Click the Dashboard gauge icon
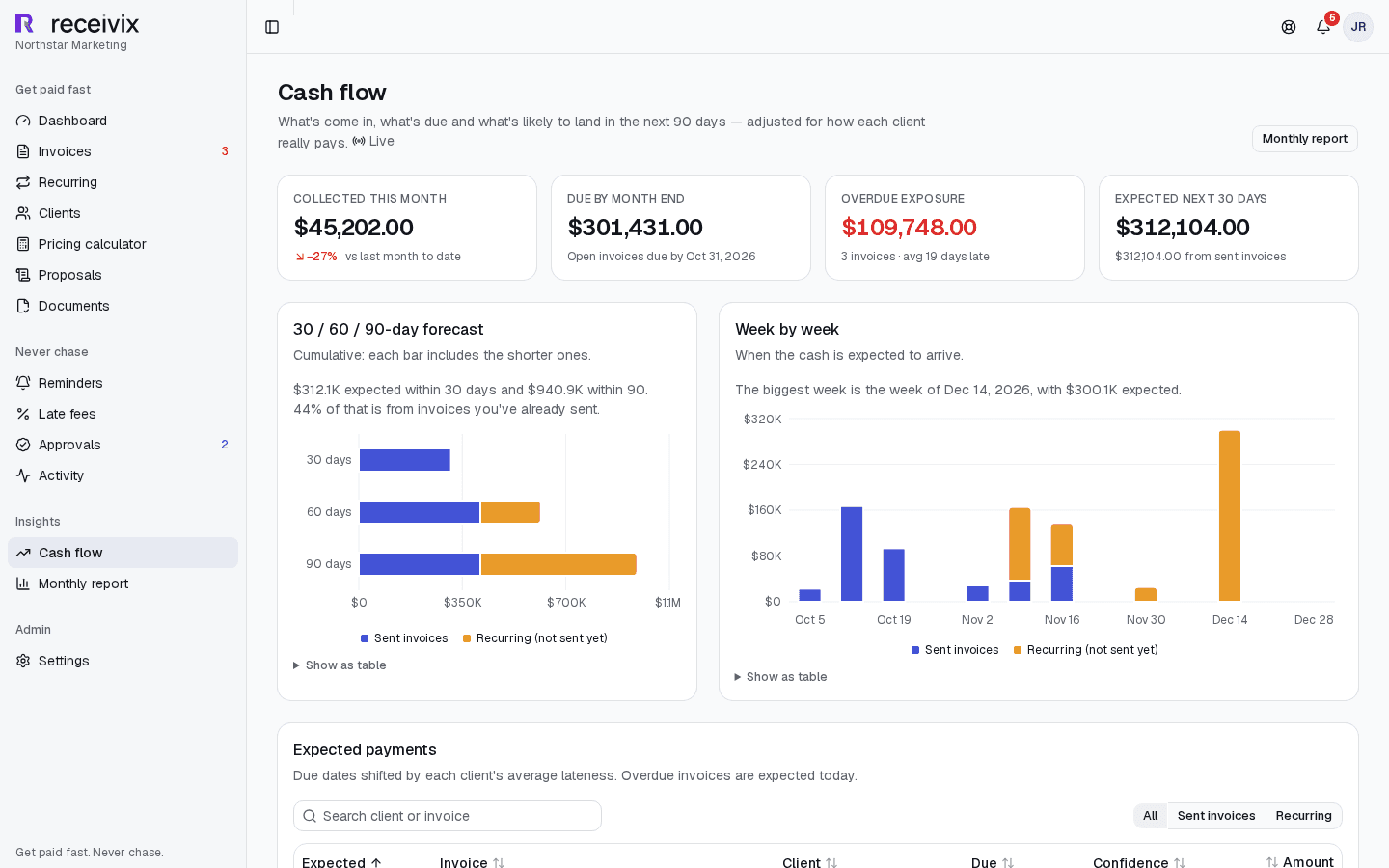 point(23,121)
